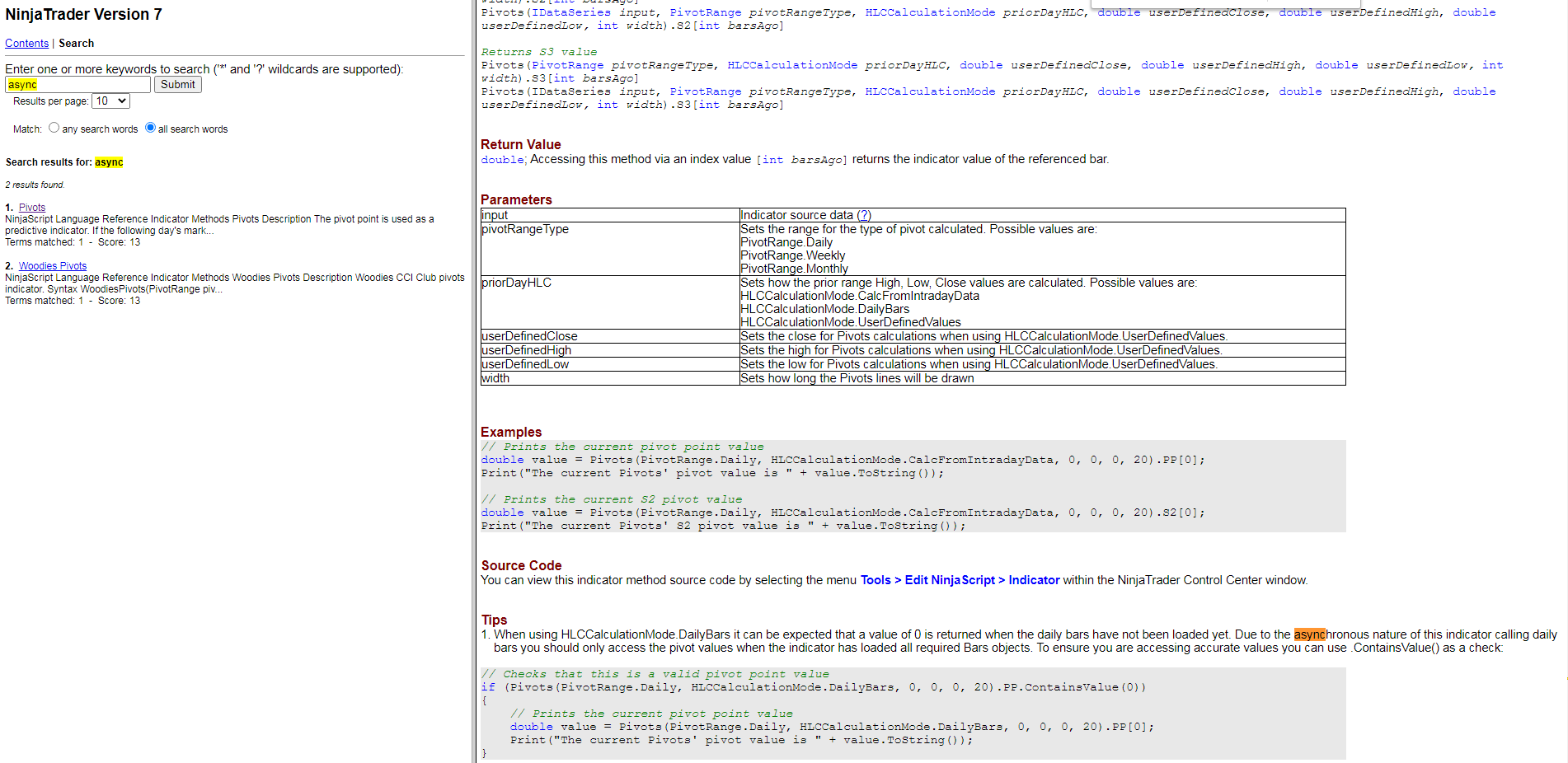This screenshot has width=1568, height=763.
Task: Click the 'userDefinedHigh' parameter cell
Action: point(610,350)
